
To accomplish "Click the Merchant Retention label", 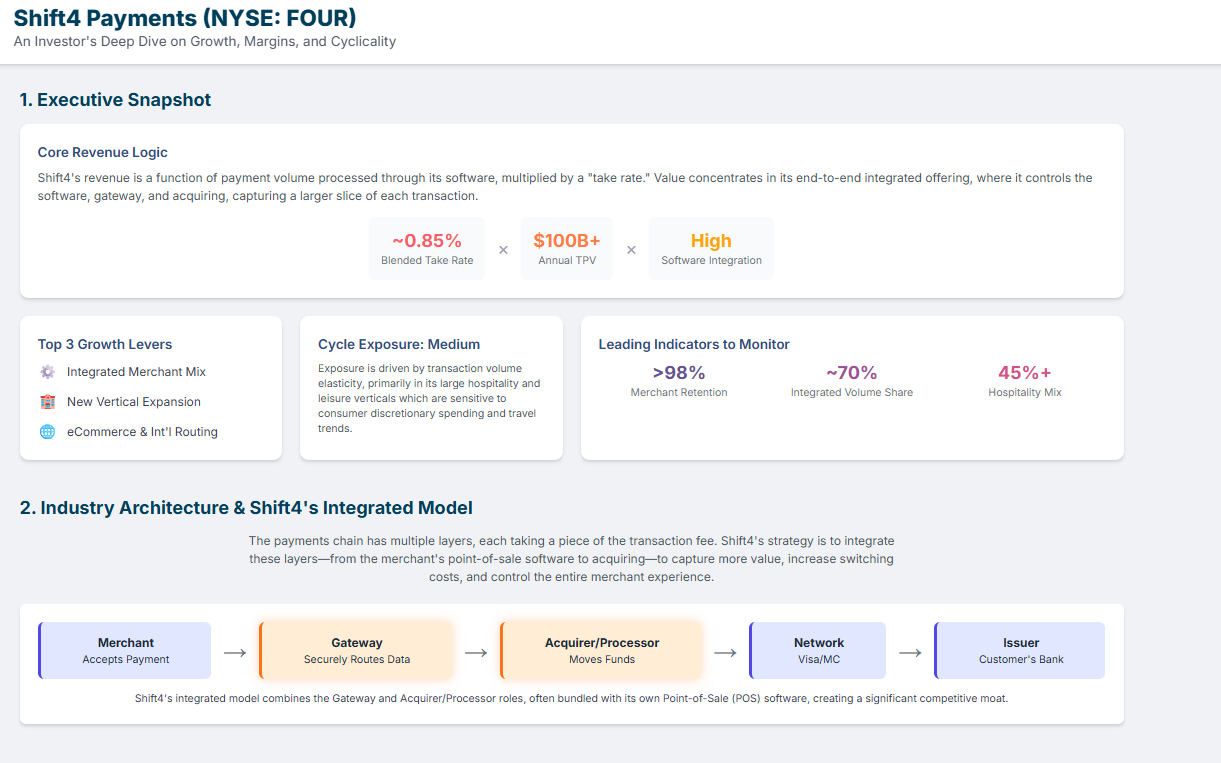I will tap(679, 393).
